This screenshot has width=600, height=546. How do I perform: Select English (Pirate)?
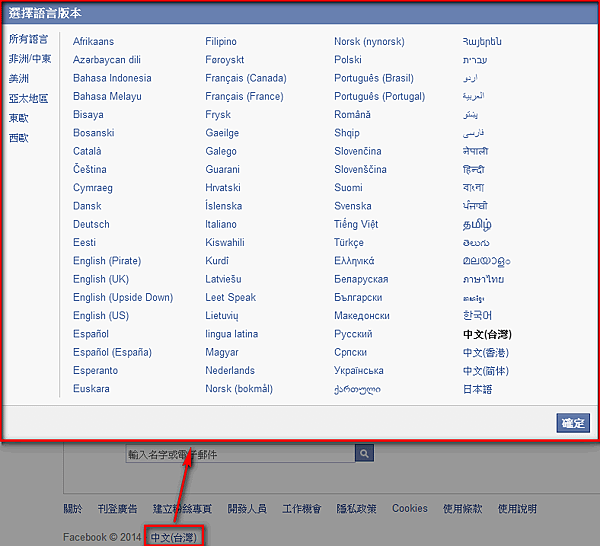pyautogui.click(x=107, y=261)
